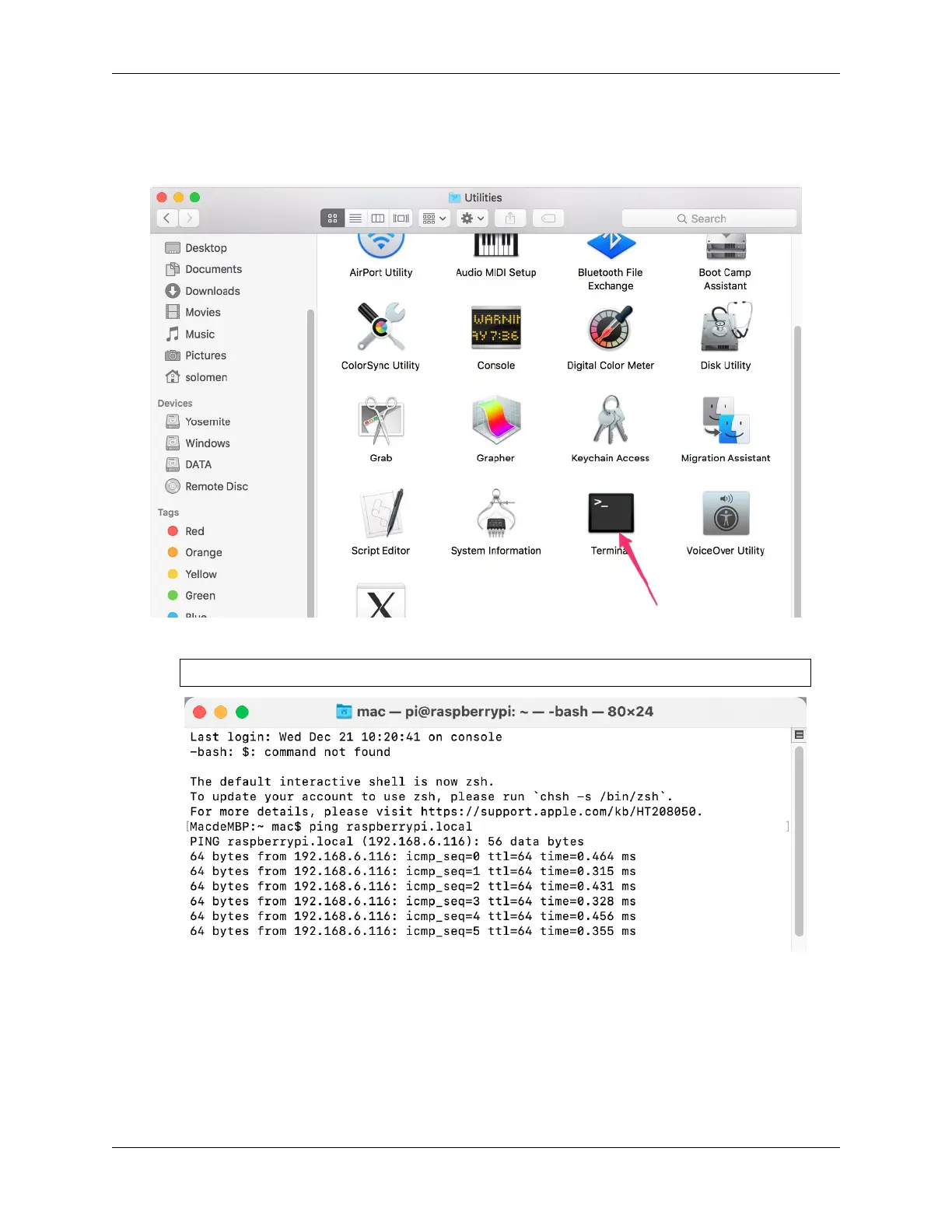Click the Edit Tags toolbar button

(548, 219)
